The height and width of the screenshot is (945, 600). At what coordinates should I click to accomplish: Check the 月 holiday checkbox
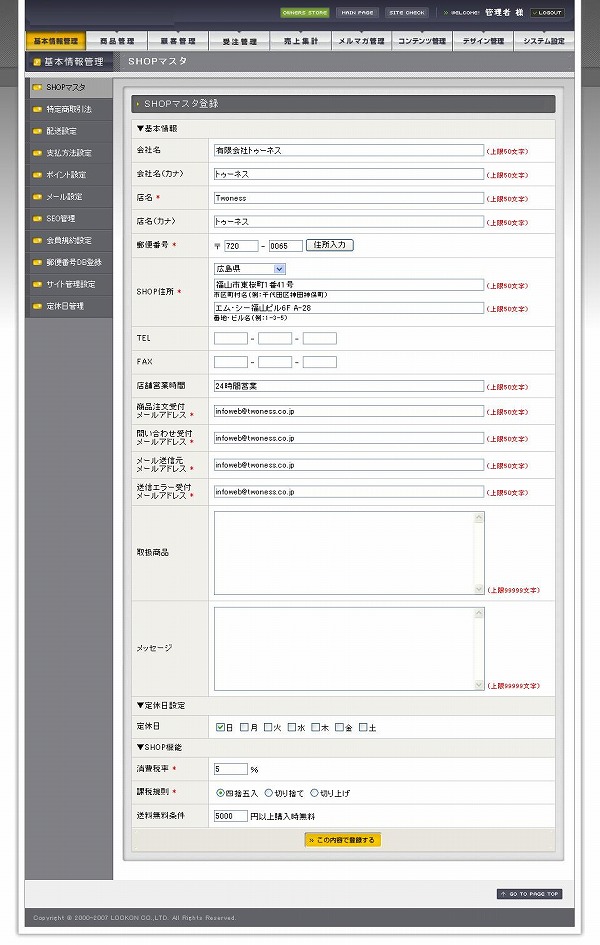[244, 727]
